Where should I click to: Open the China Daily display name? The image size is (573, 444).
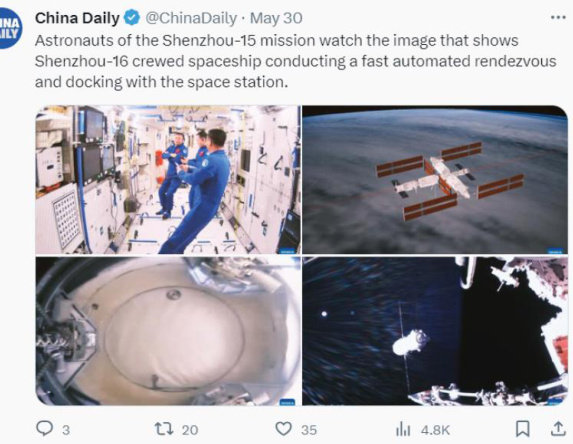[x=77, y=18]
